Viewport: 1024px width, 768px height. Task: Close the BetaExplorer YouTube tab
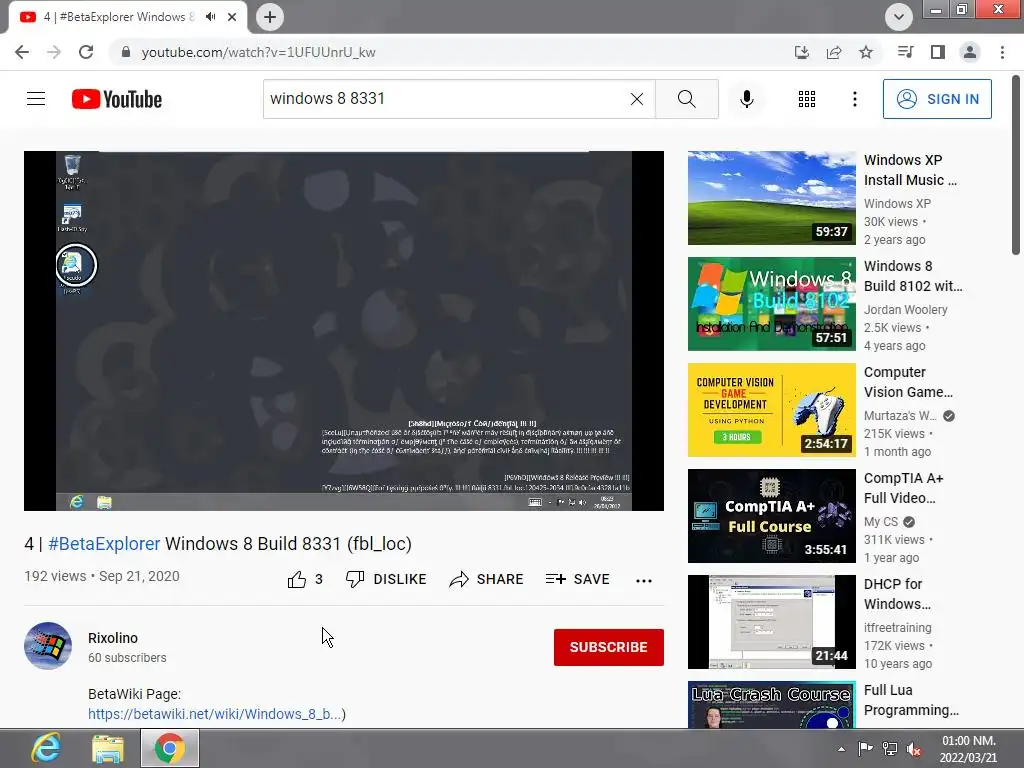[x=232, y=17]
